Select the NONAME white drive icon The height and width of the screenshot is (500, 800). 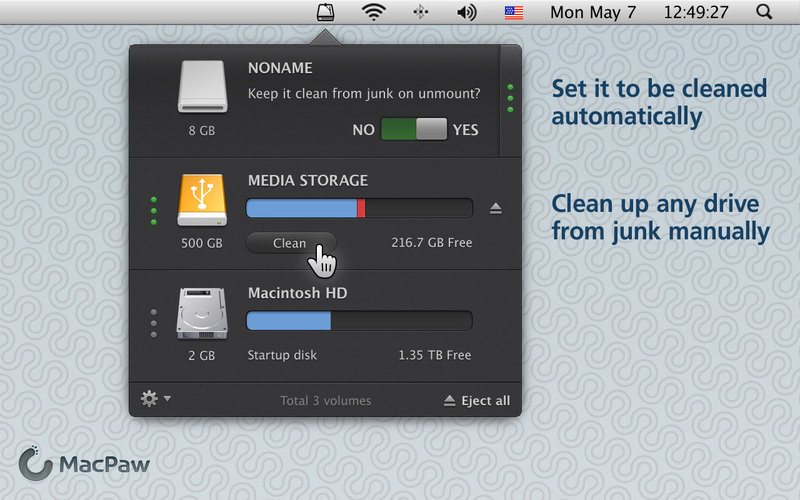coord(202,87)
